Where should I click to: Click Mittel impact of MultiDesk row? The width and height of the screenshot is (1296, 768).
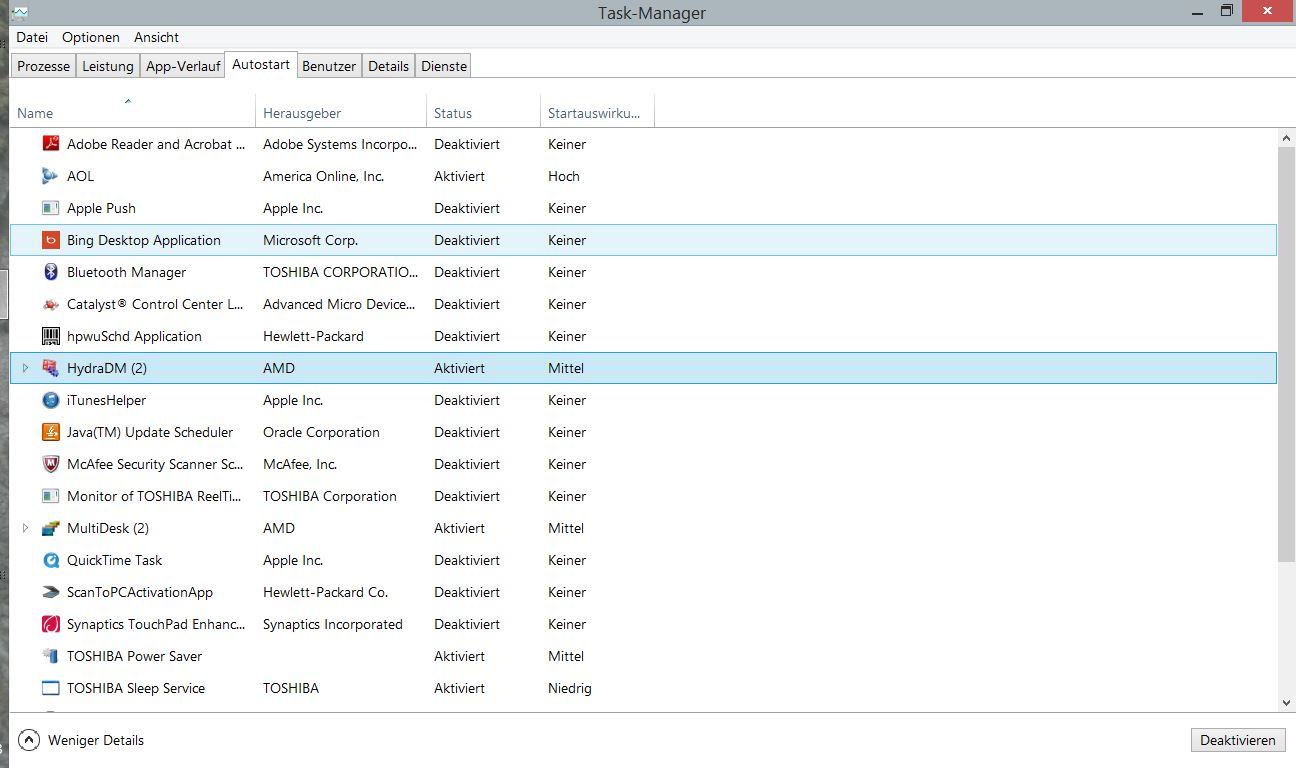(x=566, y=528)
